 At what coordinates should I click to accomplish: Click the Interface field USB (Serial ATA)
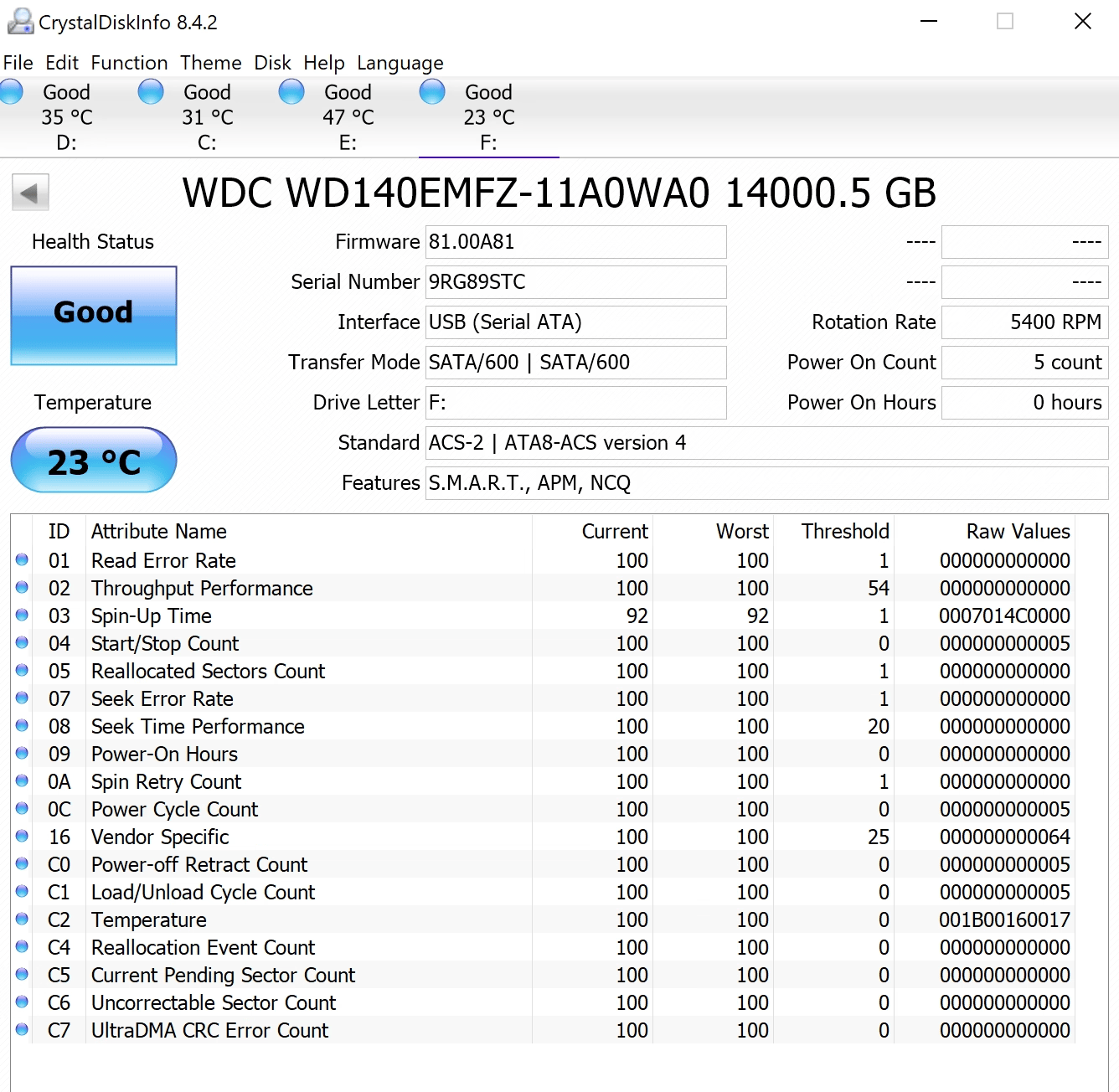(576, 322)
